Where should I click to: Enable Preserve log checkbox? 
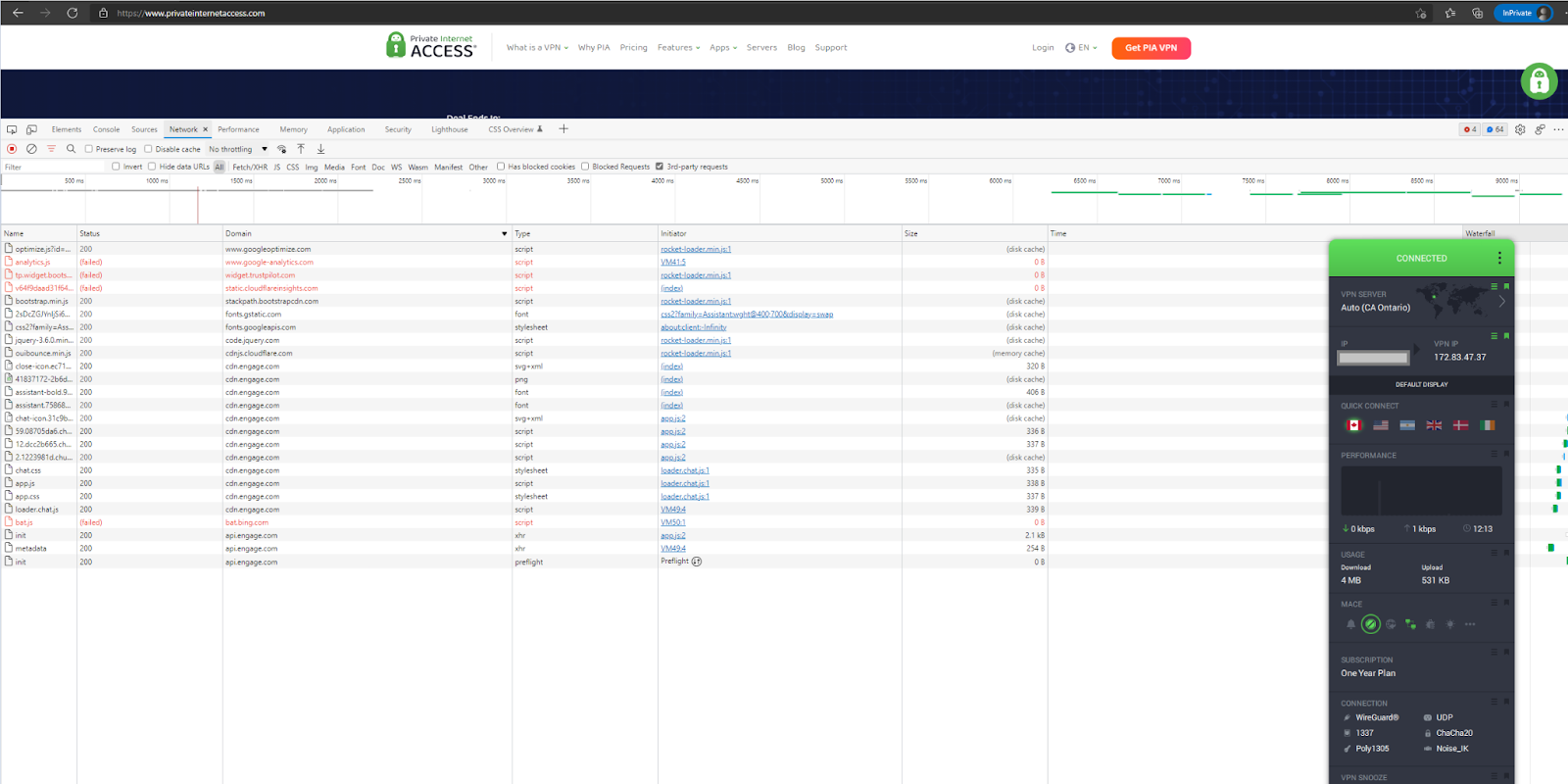(x=89, y=149)
